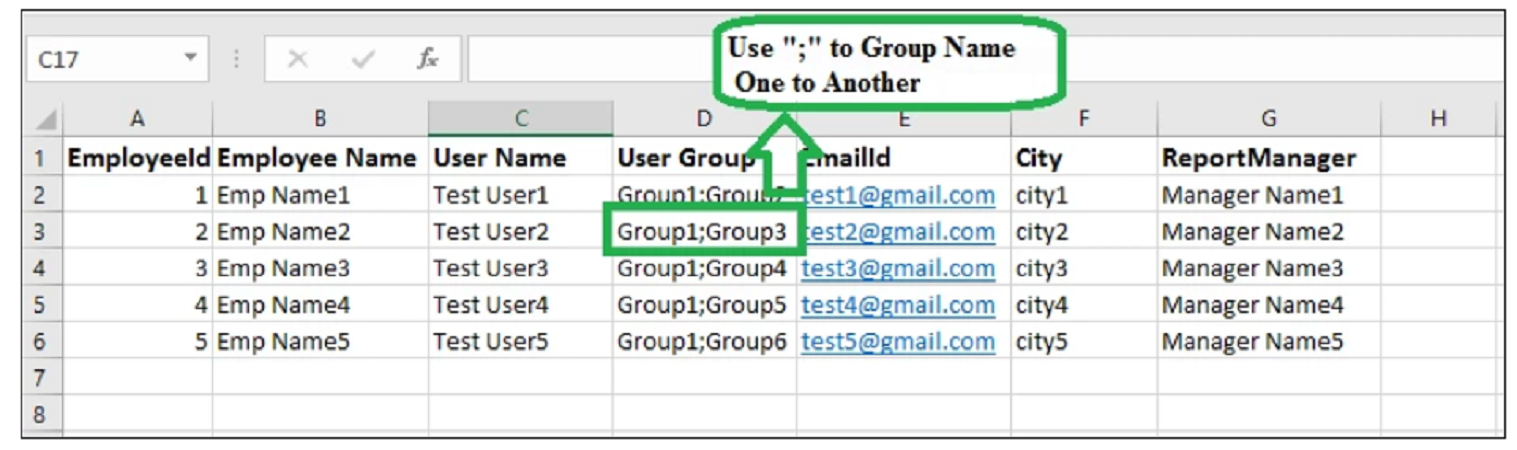Select row 5 header
Image resolution: width=1517 pixels, height=450 pixels.
point(41,305)
